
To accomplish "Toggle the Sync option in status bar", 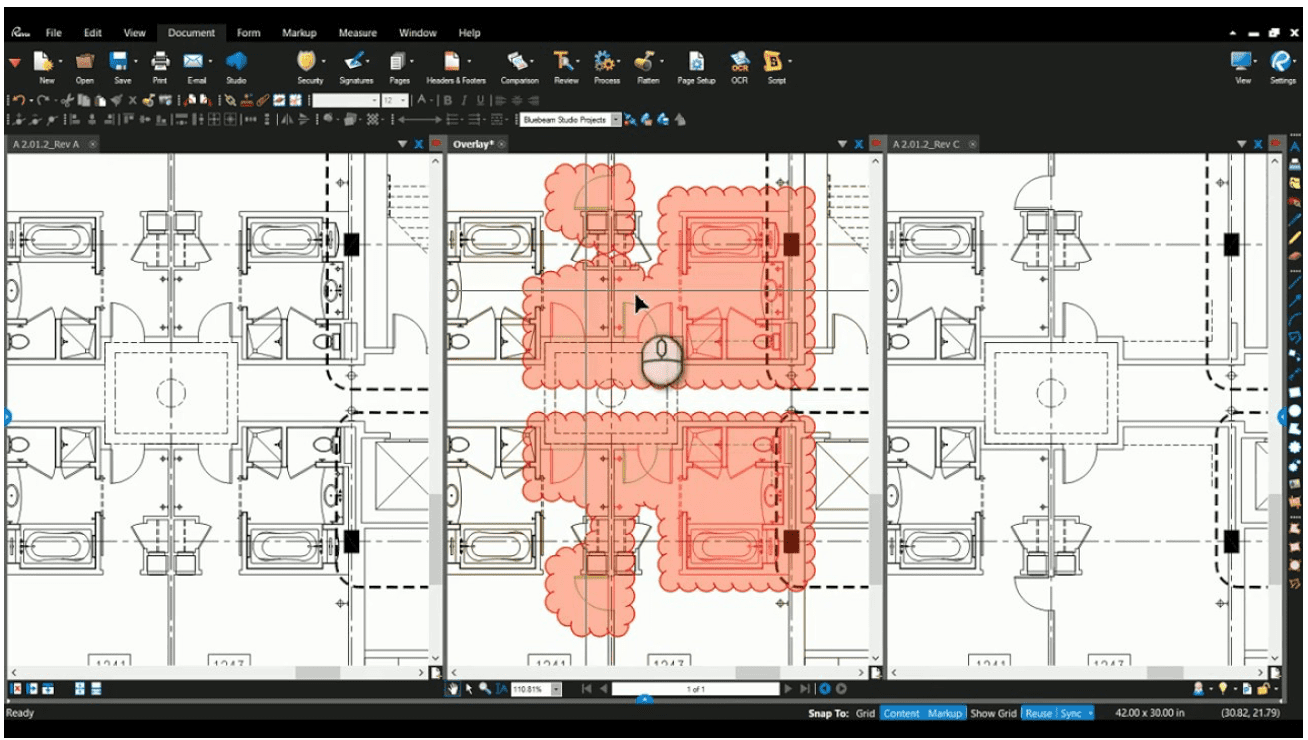I will pyautogui.click(x=1071, y=713).
